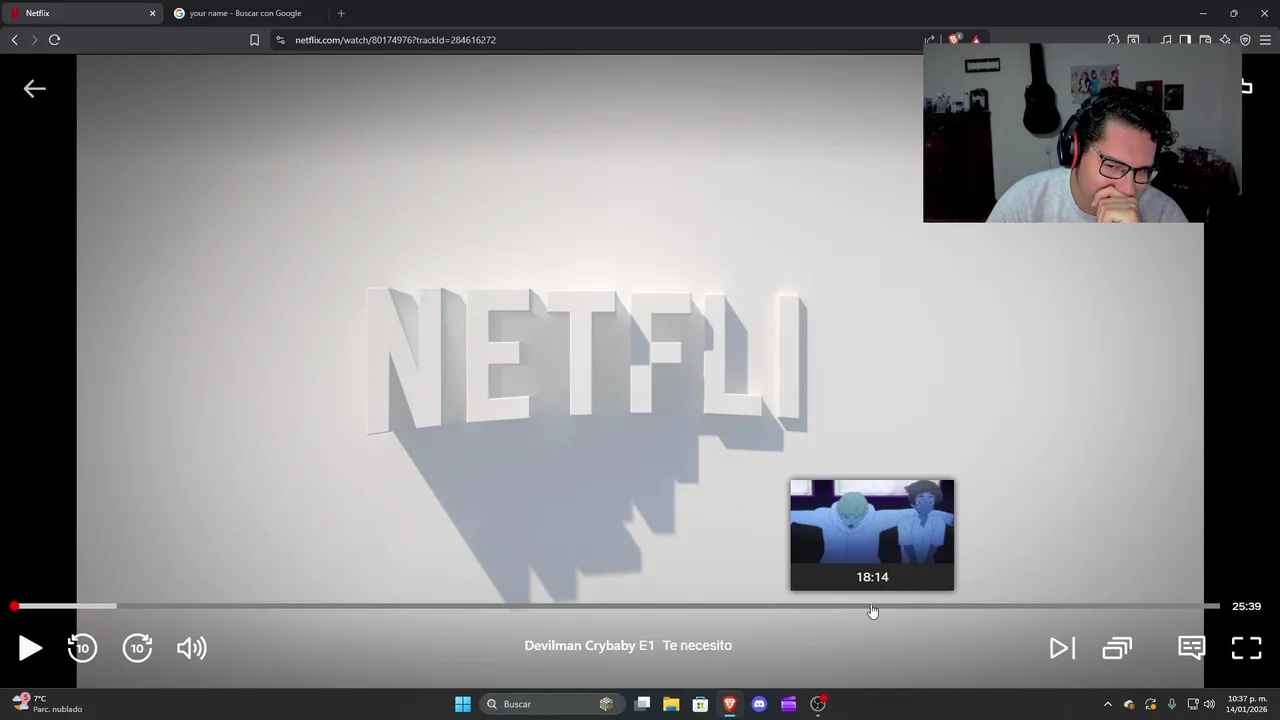
Task: Open the browser hamburger menu
Action: pyautogui.click(x=1265, y=40)
